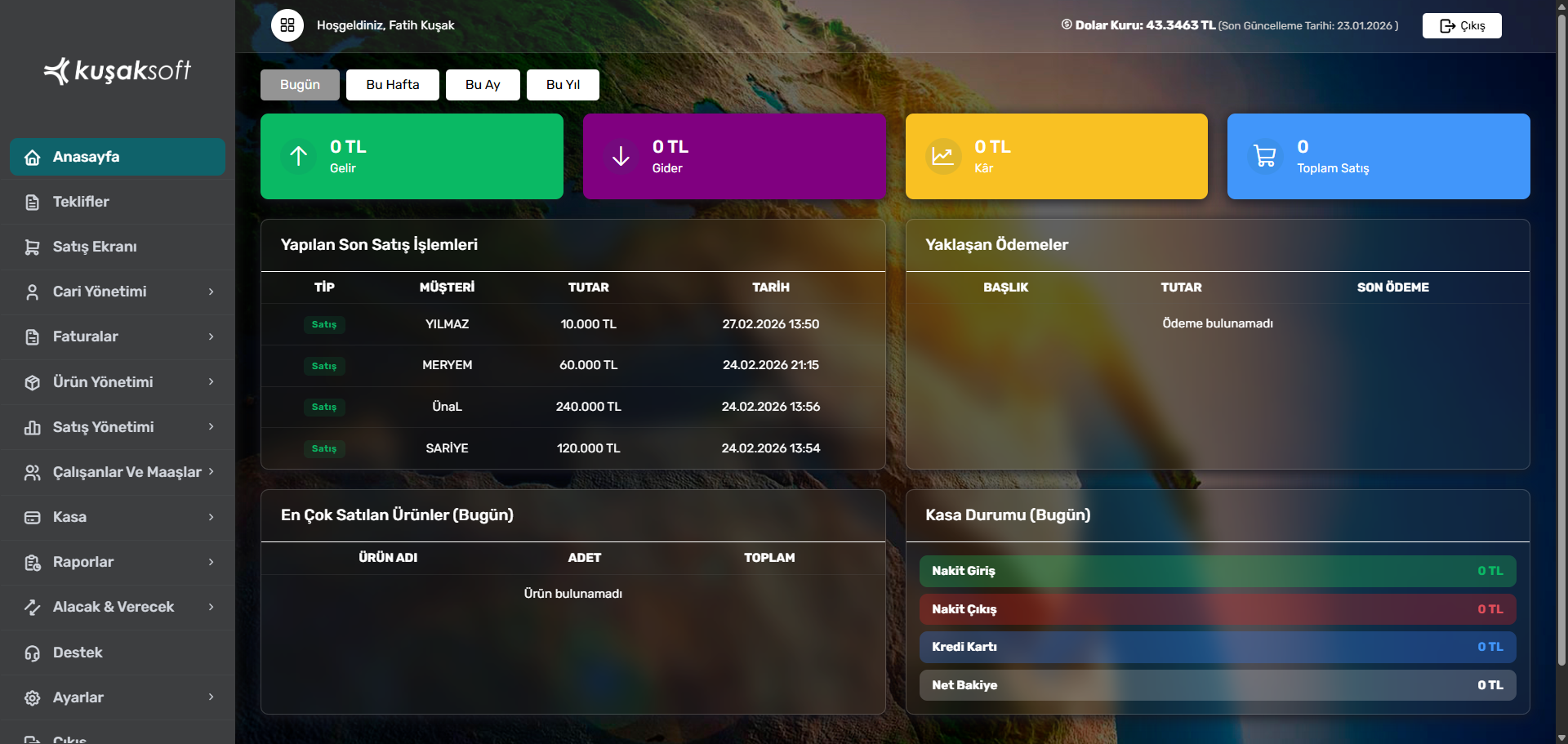The width and height of the screenshot is (1568, 744).
Task: Click the green Gelir up-arrow icon
Action: coord(299,156)
